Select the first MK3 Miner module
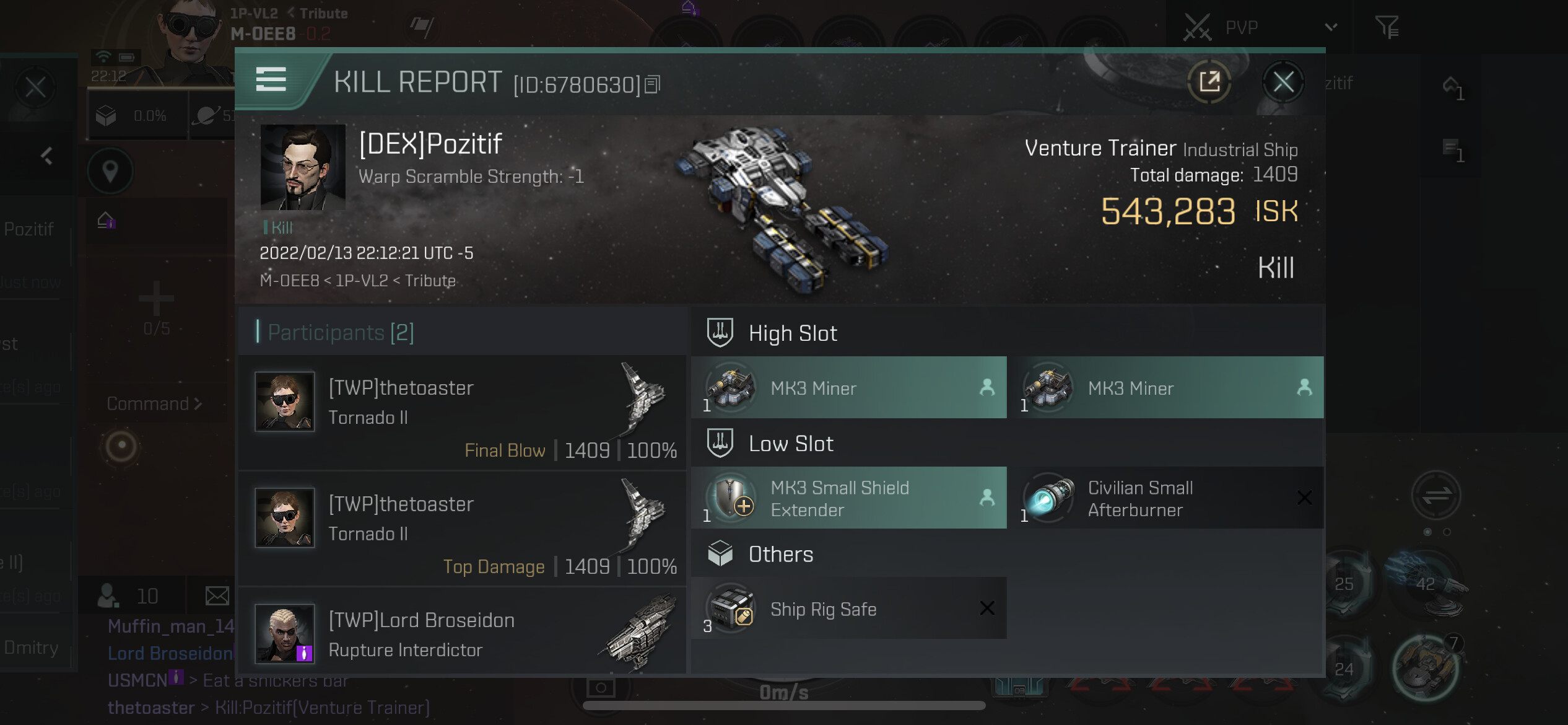The image size is (1568, 725). click(849, 387)
